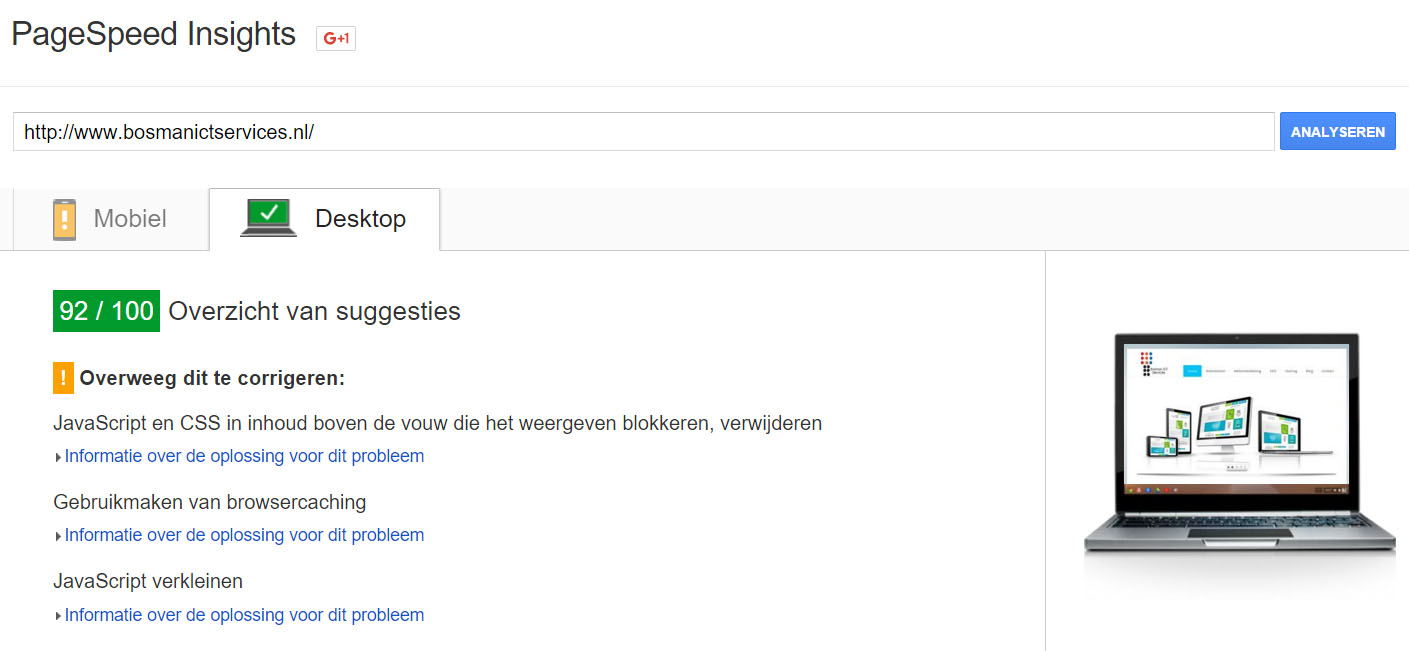Click the mobile phone warning icon
The height and width of the screenshot is (651, 1409).
pyautogui.click(x=64, y=219)
